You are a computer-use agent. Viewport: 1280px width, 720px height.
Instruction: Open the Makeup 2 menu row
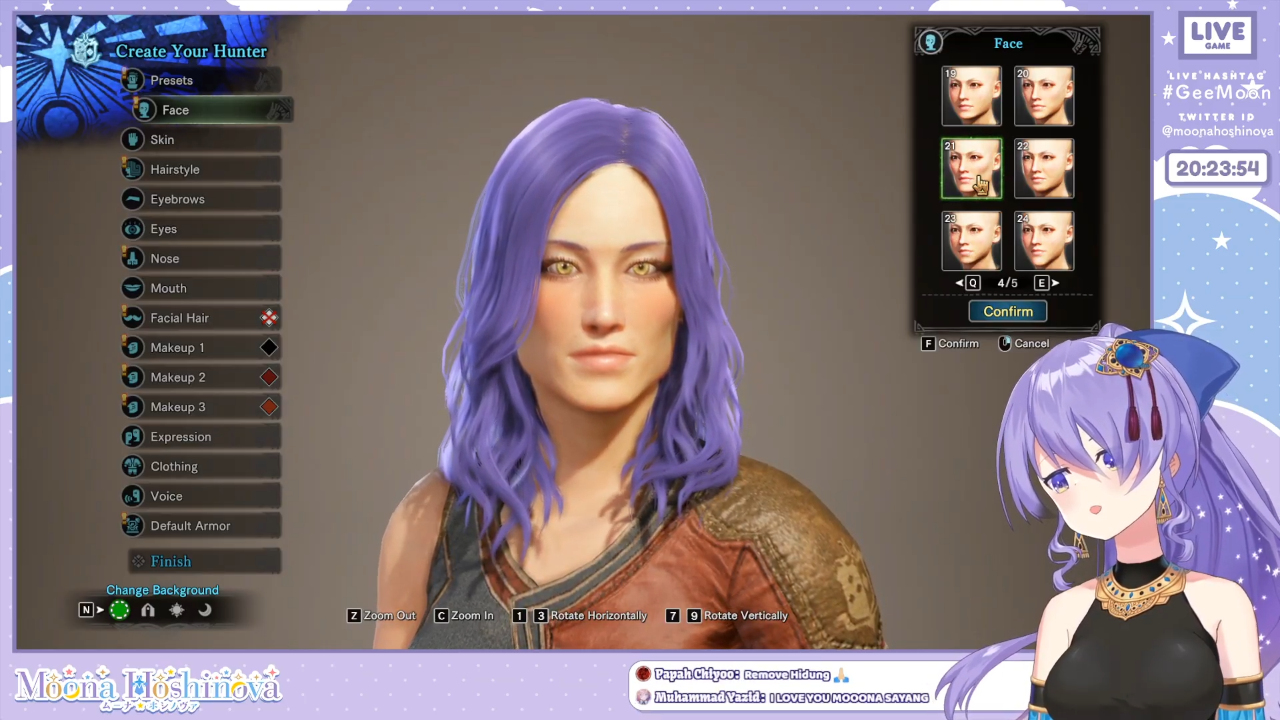click(x=201, y=377)
